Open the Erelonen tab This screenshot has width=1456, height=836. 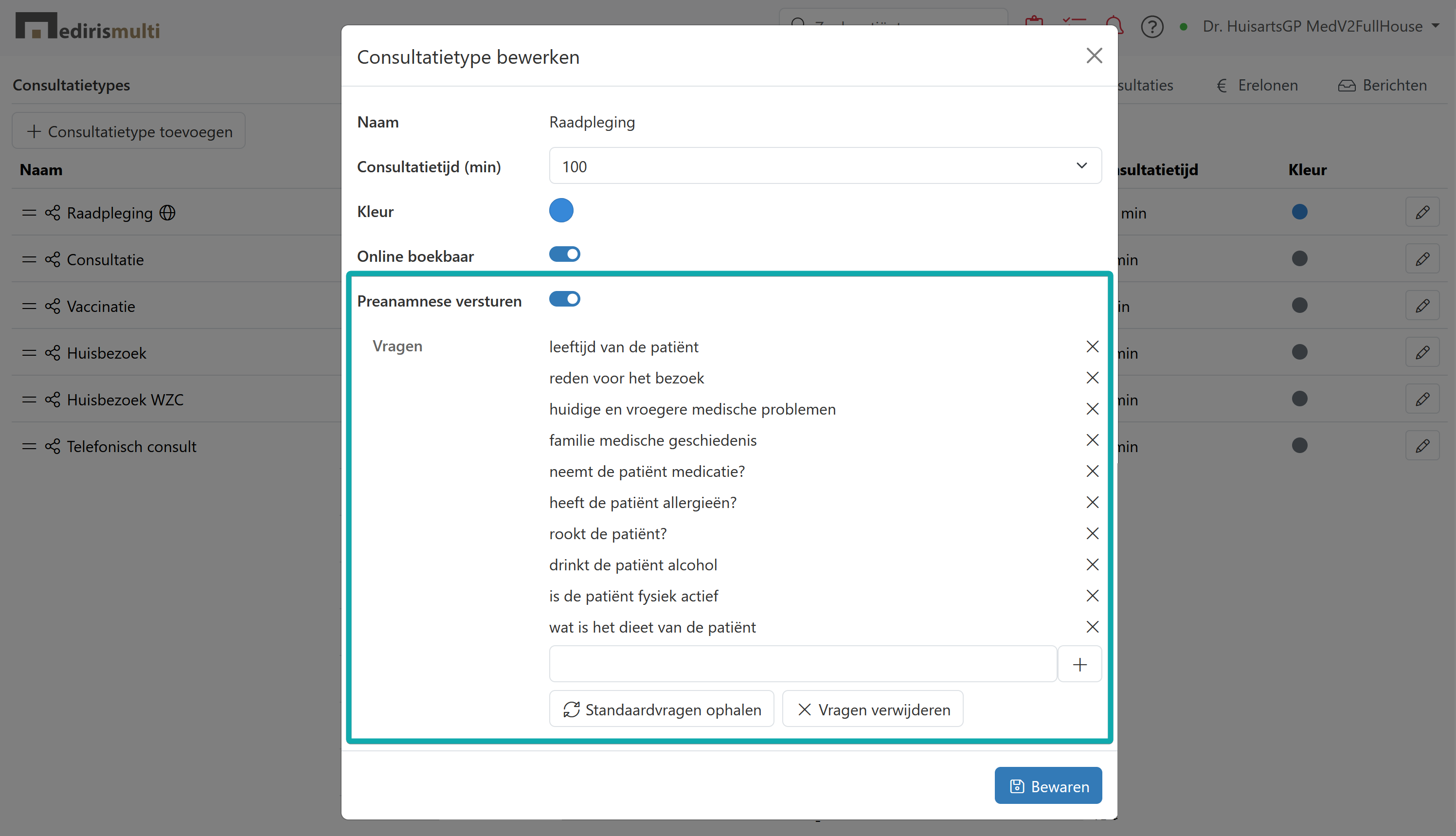[x=1258, y=85]
